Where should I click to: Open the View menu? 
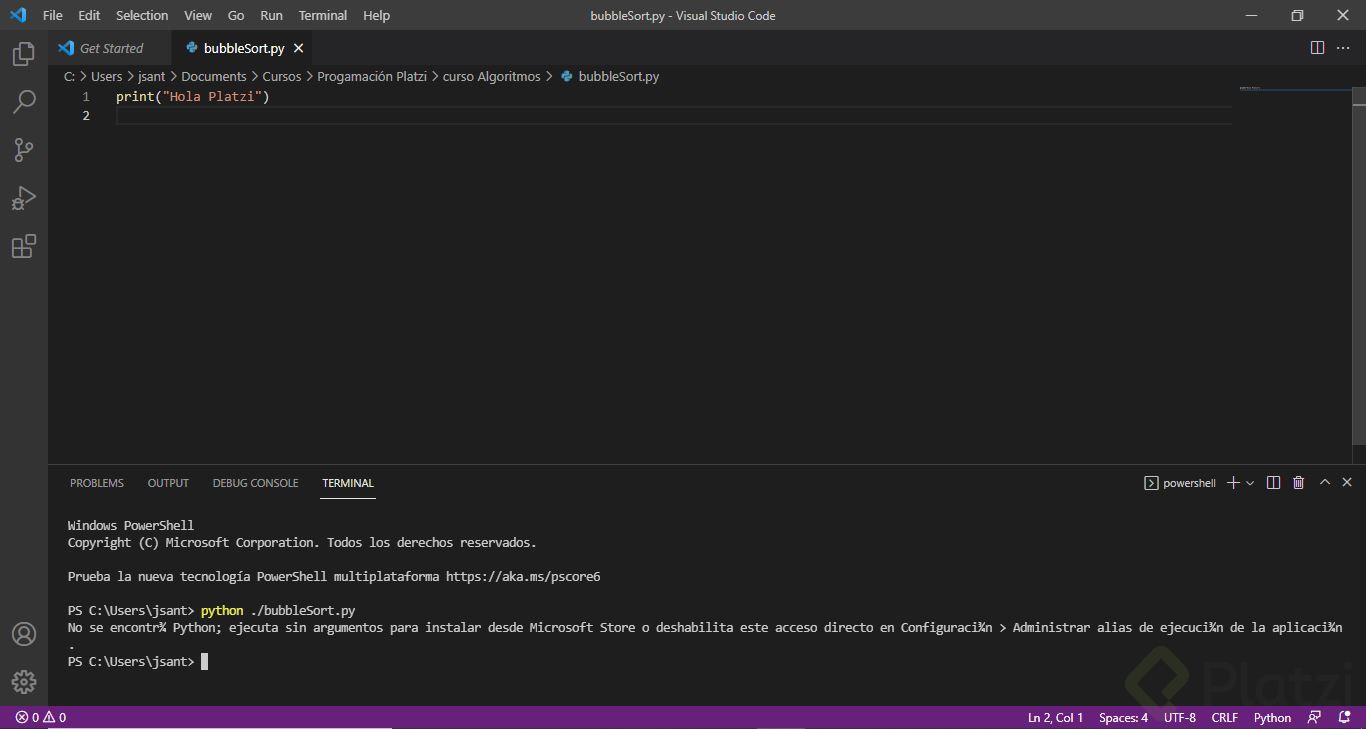point(198,15)
